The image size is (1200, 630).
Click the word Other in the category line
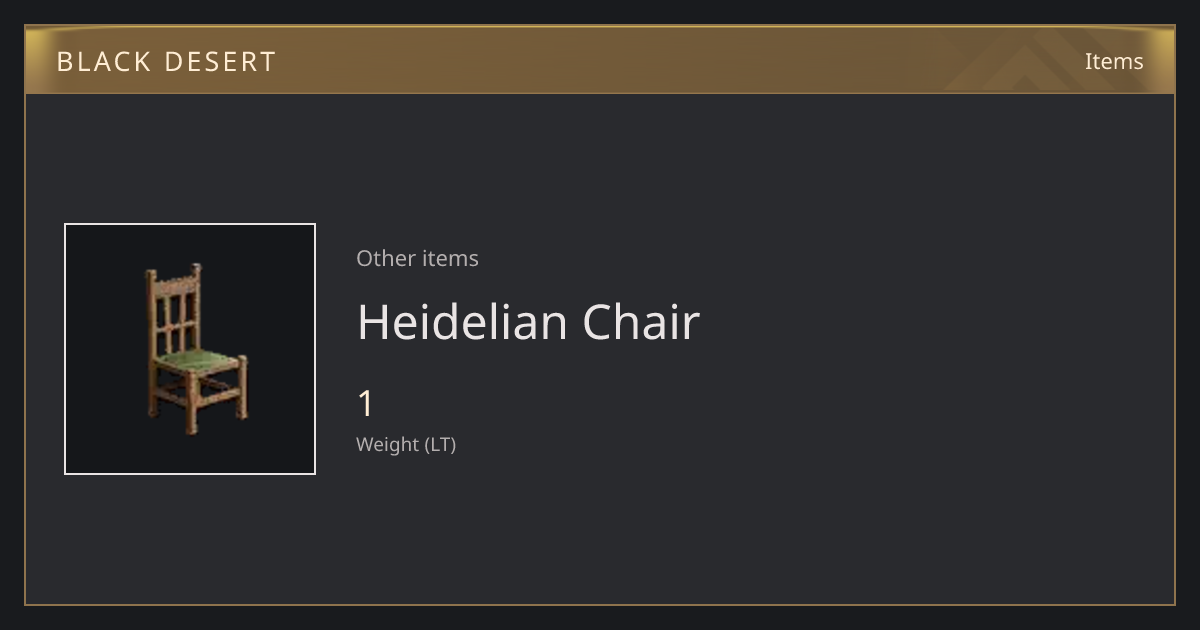(x=386, y=258)
